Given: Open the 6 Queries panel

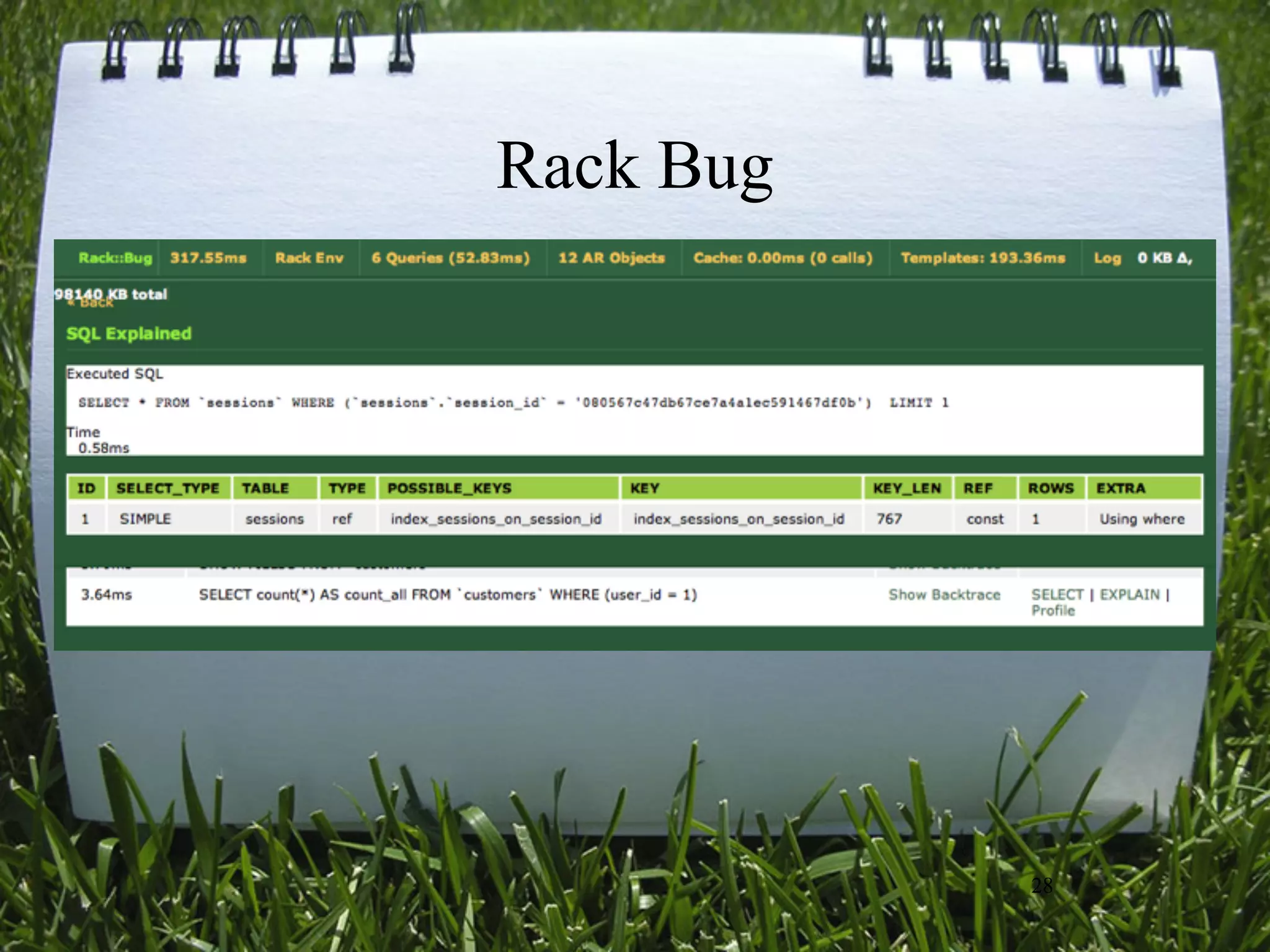Looking at the screenshot, I should click(451, 258).
